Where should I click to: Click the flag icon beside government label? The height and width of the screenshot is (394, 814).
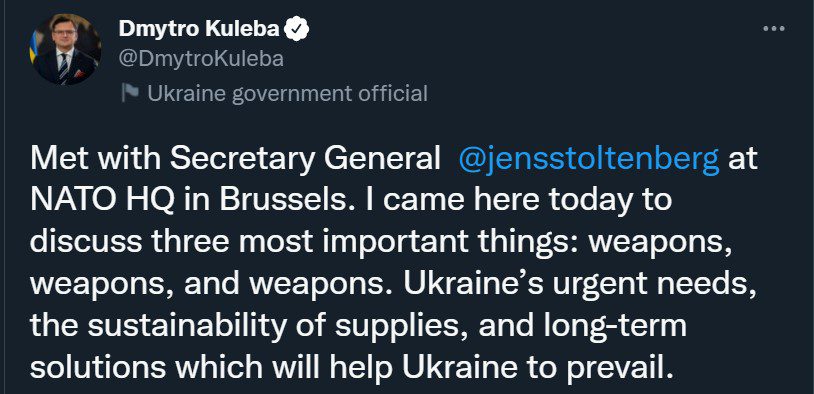point(130,93)
